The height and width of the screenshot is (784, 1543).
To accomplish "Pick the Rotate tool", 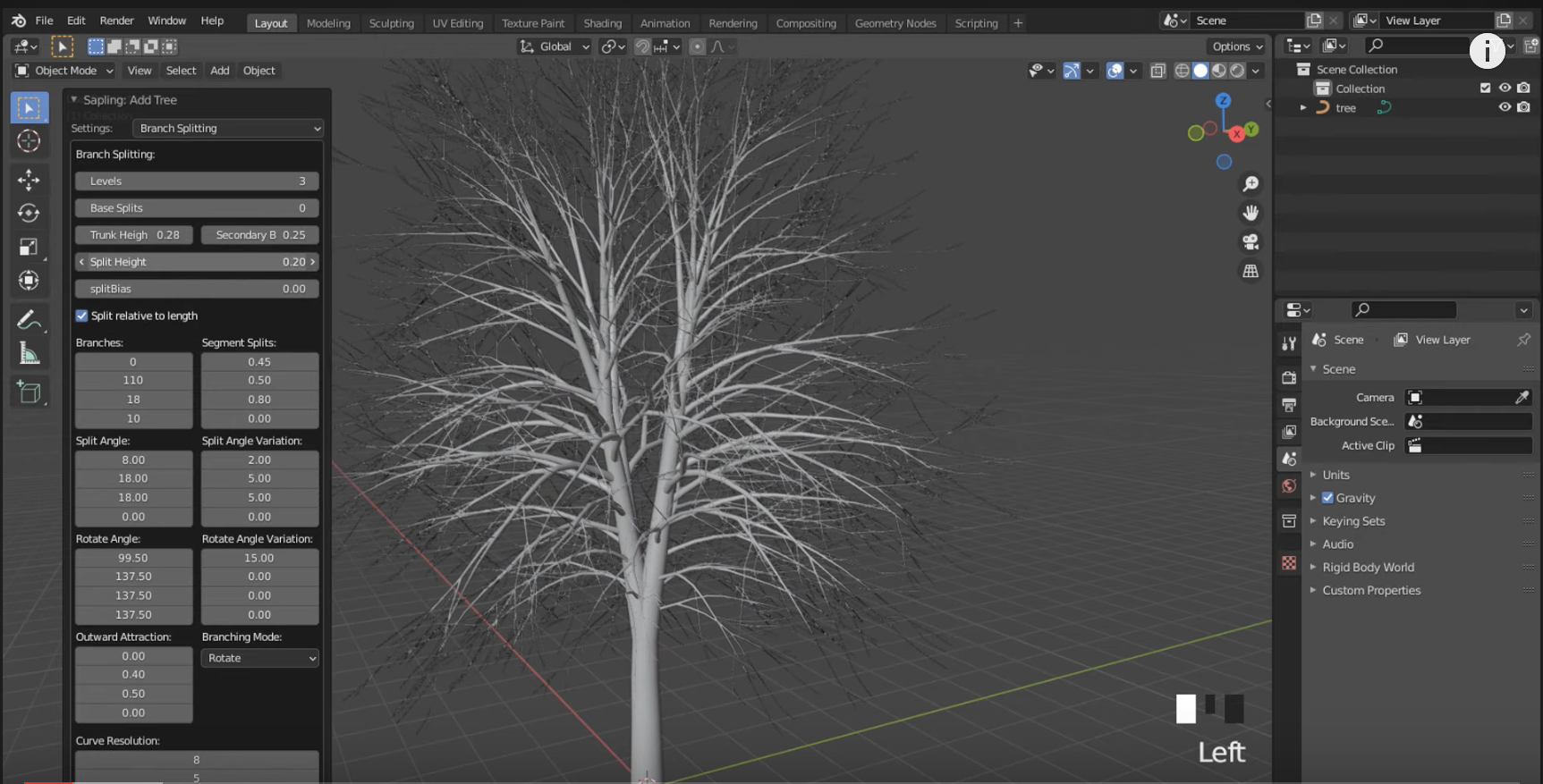I will [30, 213].
